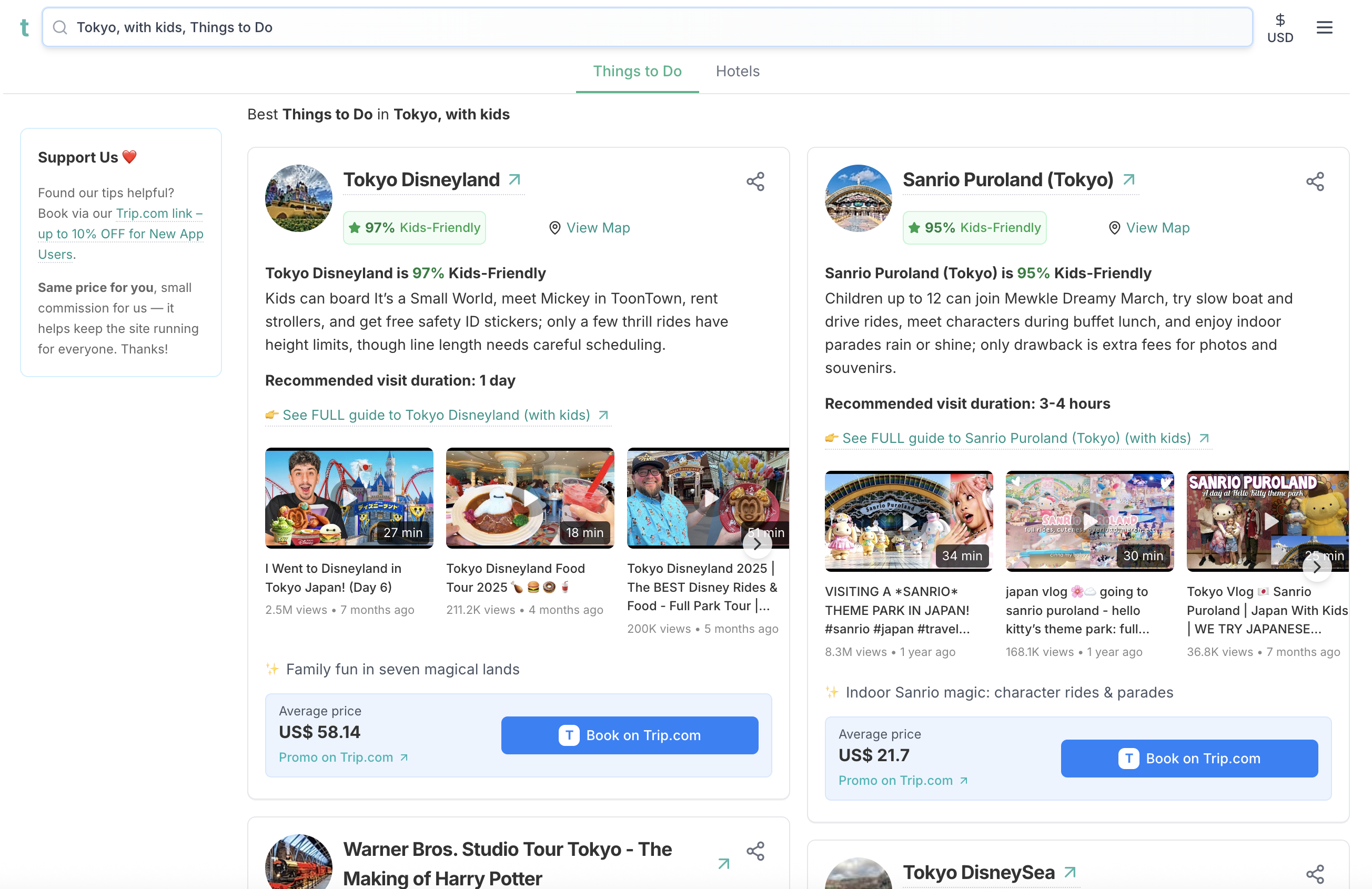This screenshot has height=889, width=1372.
Task: Click the map pin to view Sanrio Puroland map
Action: (x=1114, y=228)
